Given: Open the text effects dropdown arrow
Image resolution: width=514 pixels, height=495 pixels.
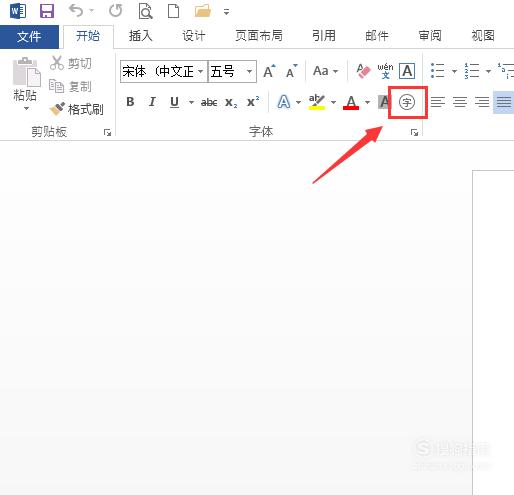Looking at the screenshot, I should click(x=298, y=102).
